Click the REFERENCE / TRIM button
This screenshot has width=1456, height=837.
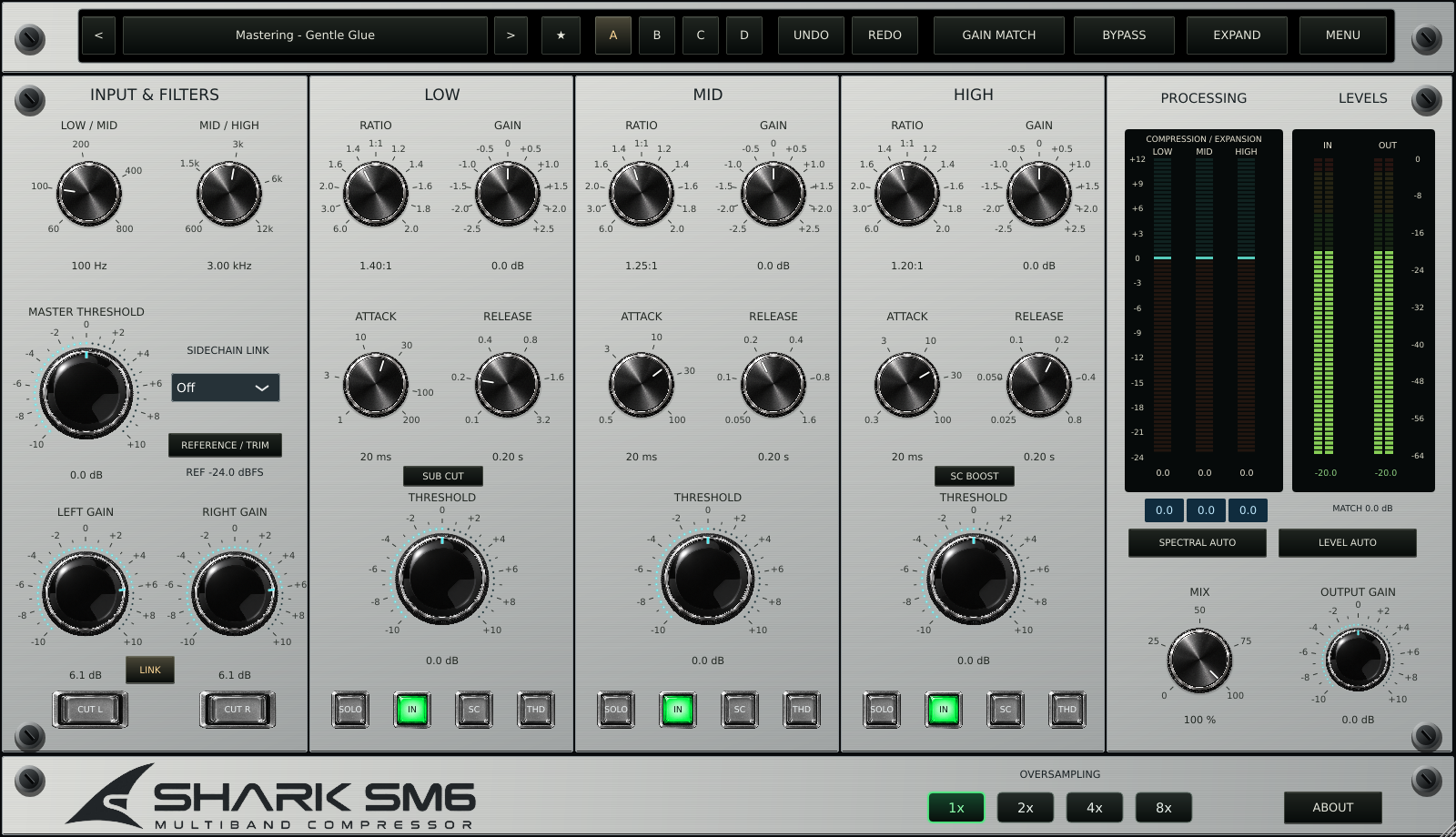(x=225, y=445)
